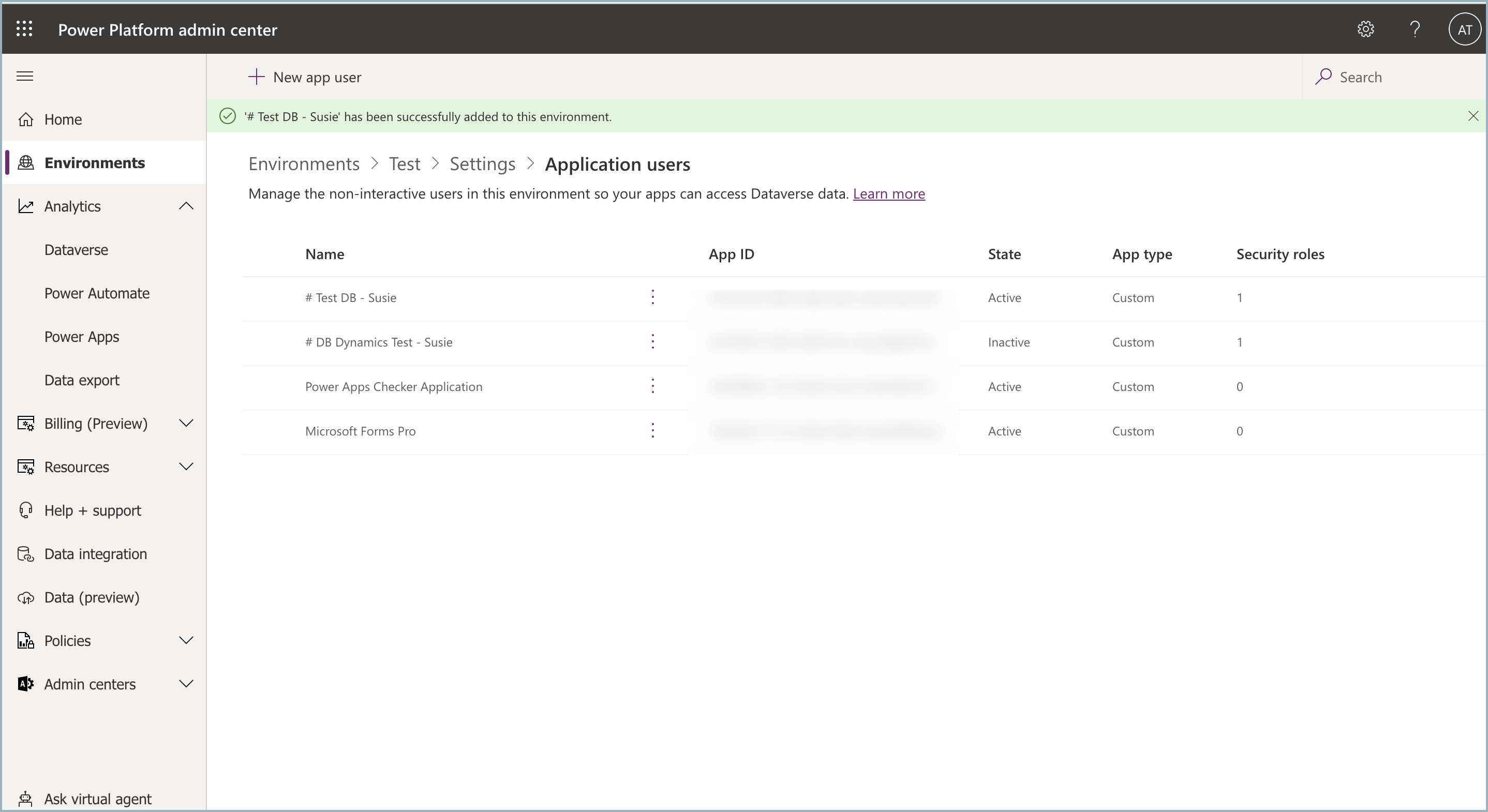This screenshot has width=1488, height=812.
Task: Click the plus icon for New app user
Action: click(256, 76)
